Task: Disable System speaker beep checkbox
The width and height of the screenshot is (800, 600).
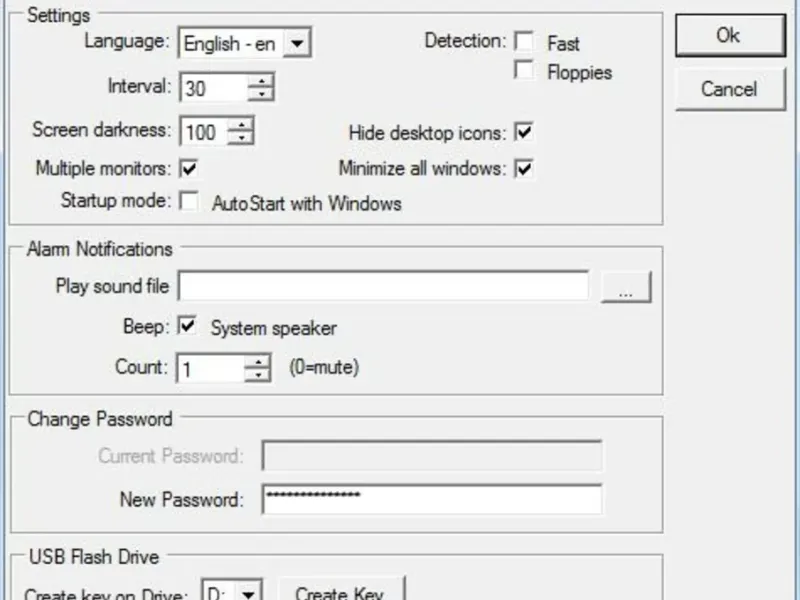Action: click(x=187, y=326)
